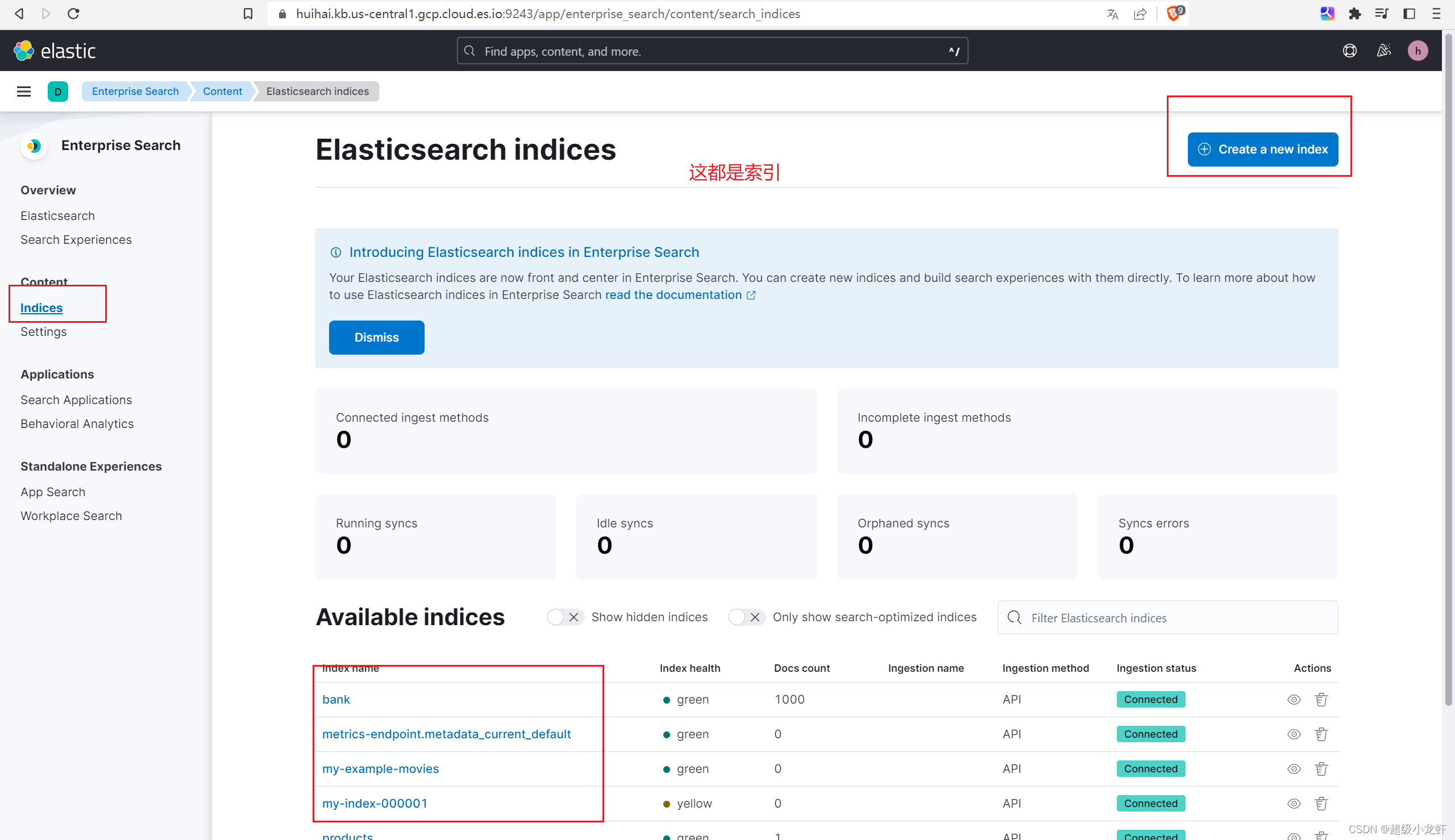Select Indices in Content sidebar

[x=41, y=307]
